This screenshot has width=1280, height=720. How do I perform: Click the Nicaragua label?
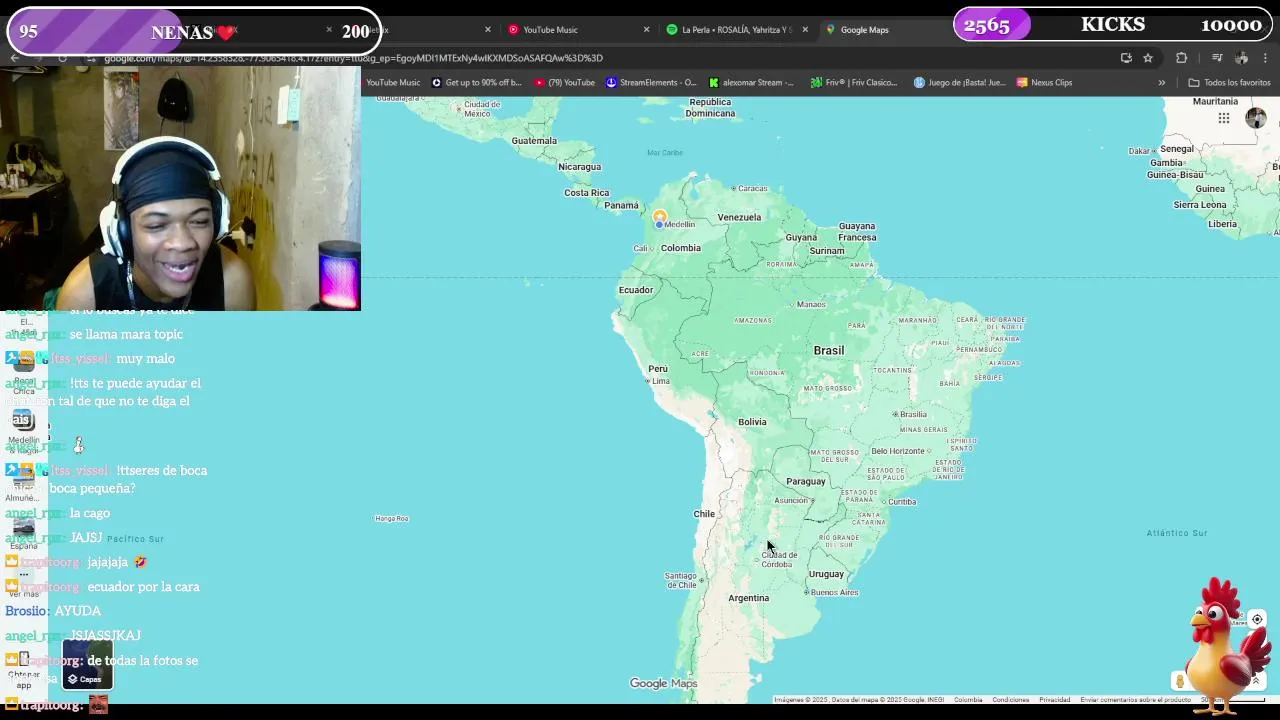(580, 167)
